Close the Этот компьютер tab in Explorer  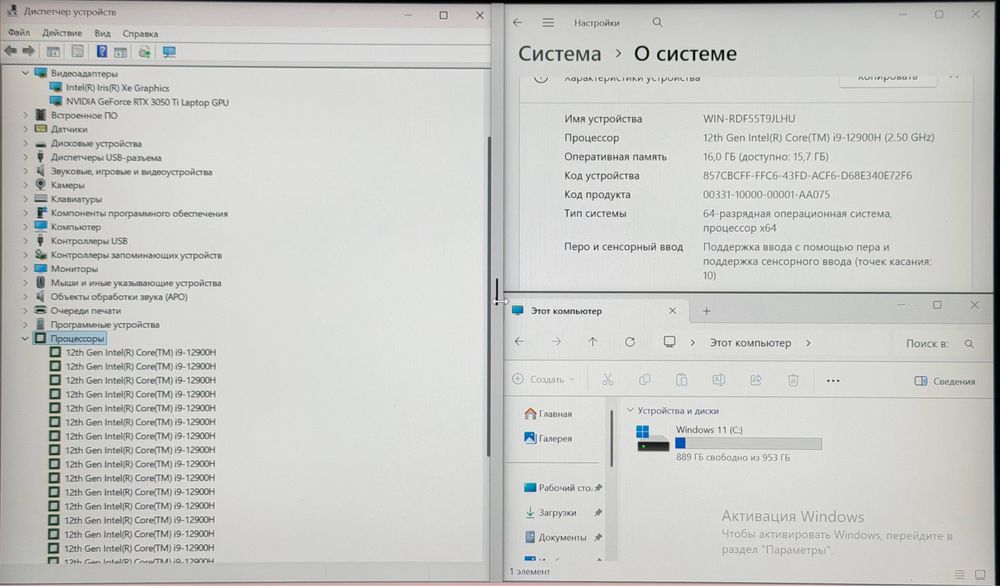672,311
